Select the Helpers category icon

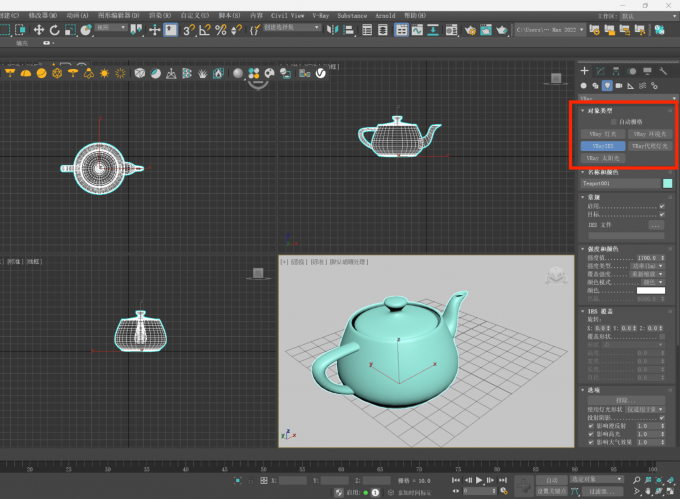631,86
